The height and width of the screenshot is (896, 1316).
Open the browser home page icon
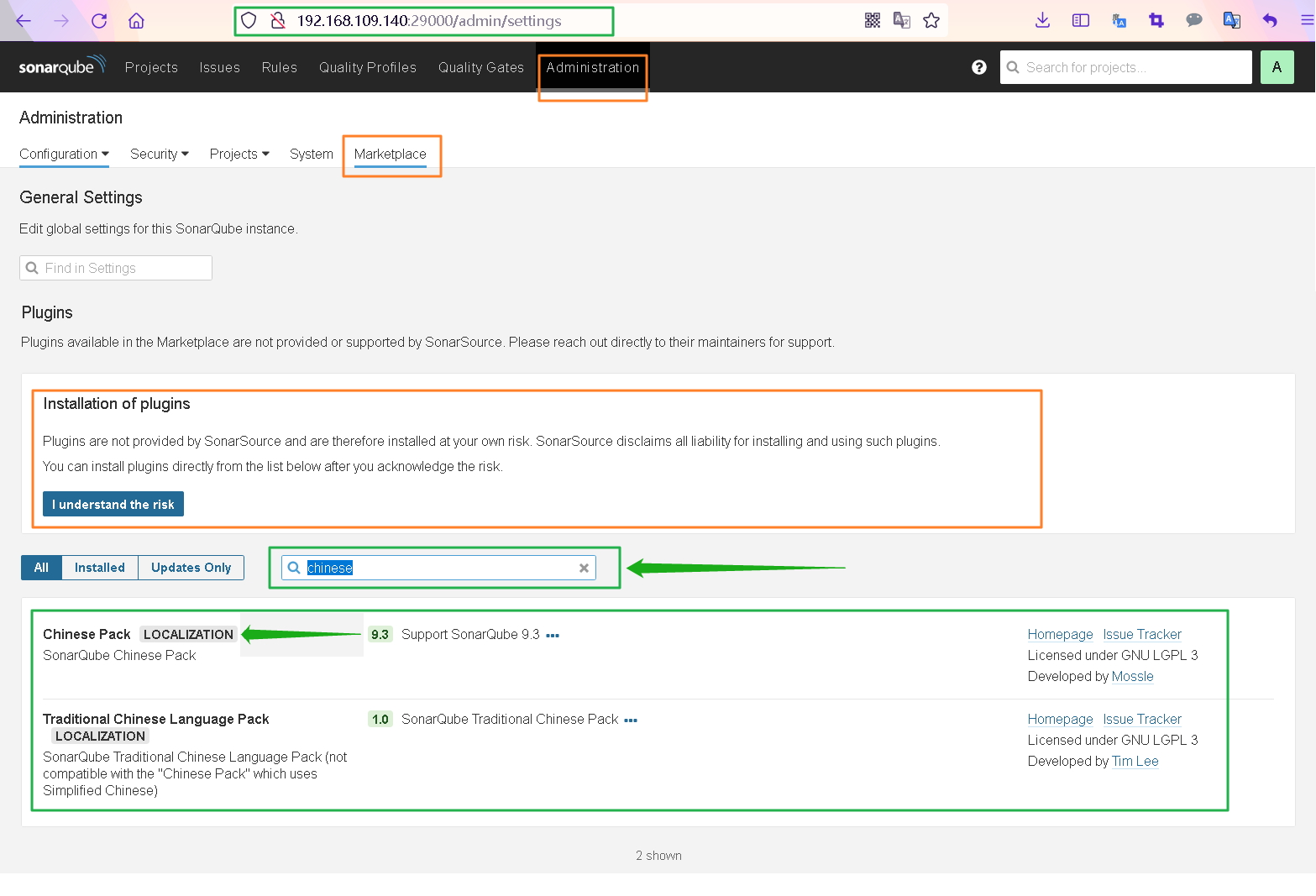tap(136, 21)
